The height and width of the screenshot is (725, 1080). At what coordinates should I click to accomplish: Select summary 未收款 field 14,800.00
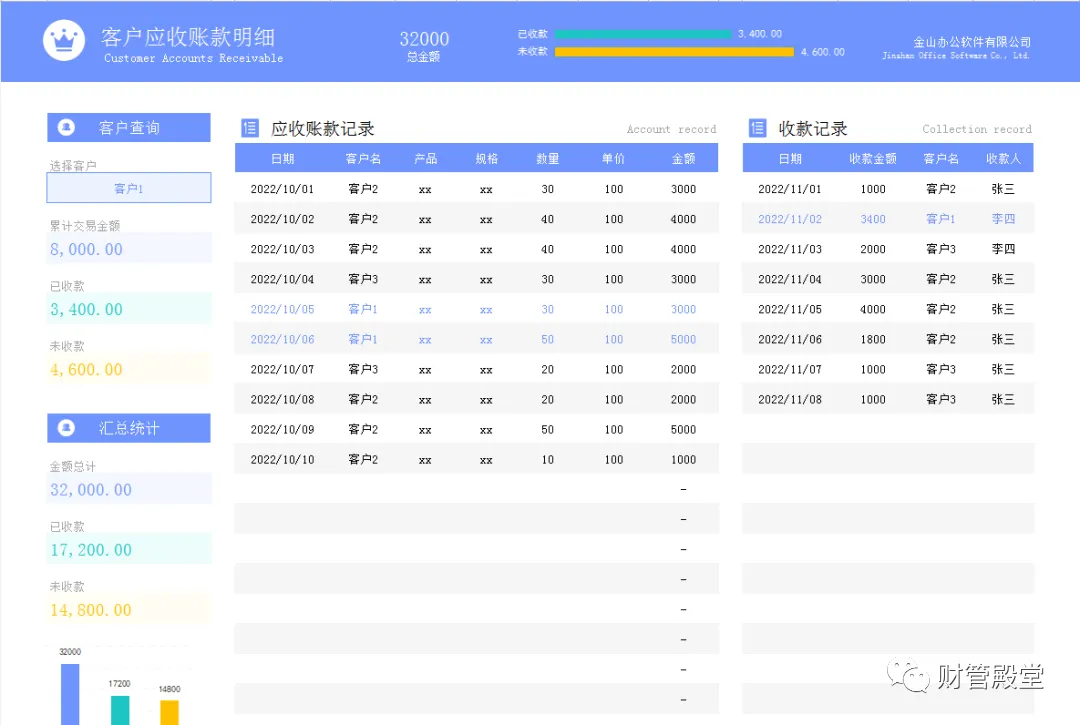(x=129, y=609)
